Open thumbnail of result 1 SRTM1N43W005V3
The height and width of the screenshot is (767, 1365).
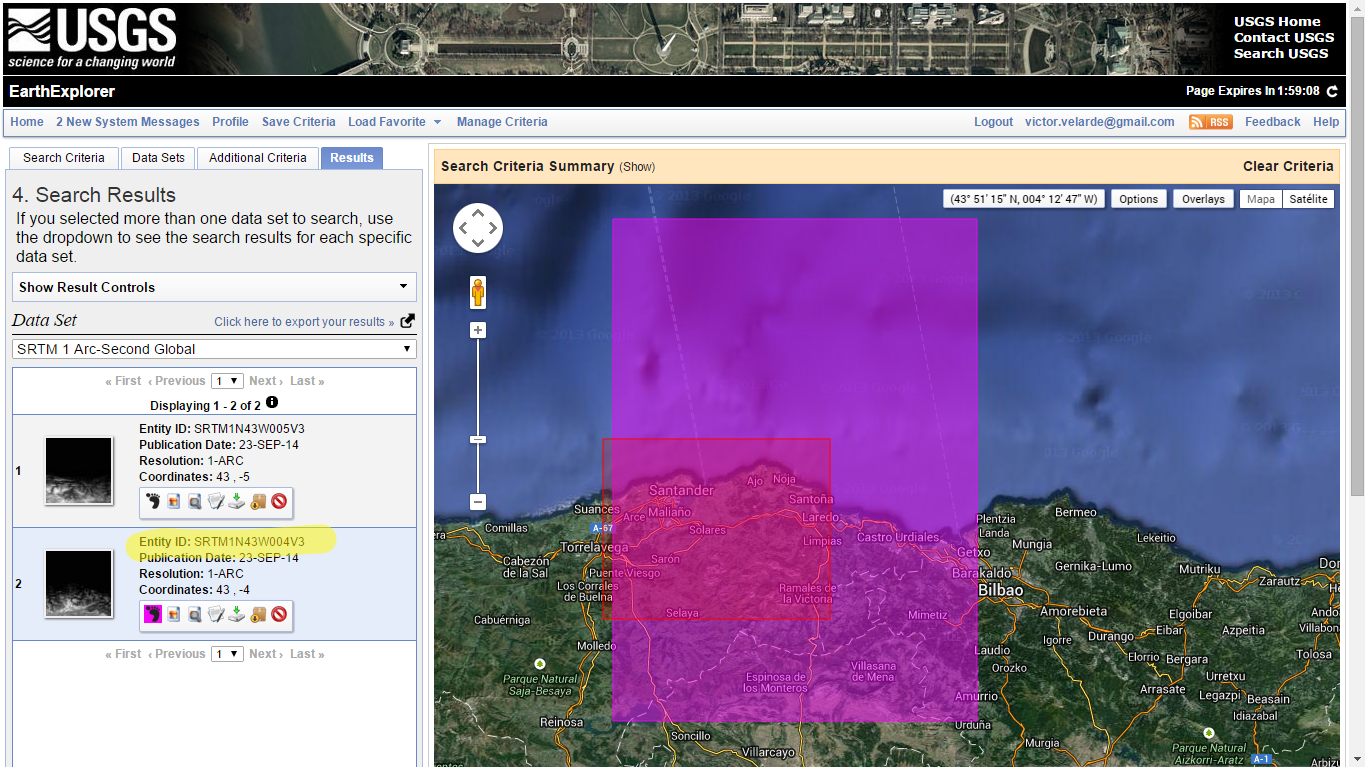79,471
